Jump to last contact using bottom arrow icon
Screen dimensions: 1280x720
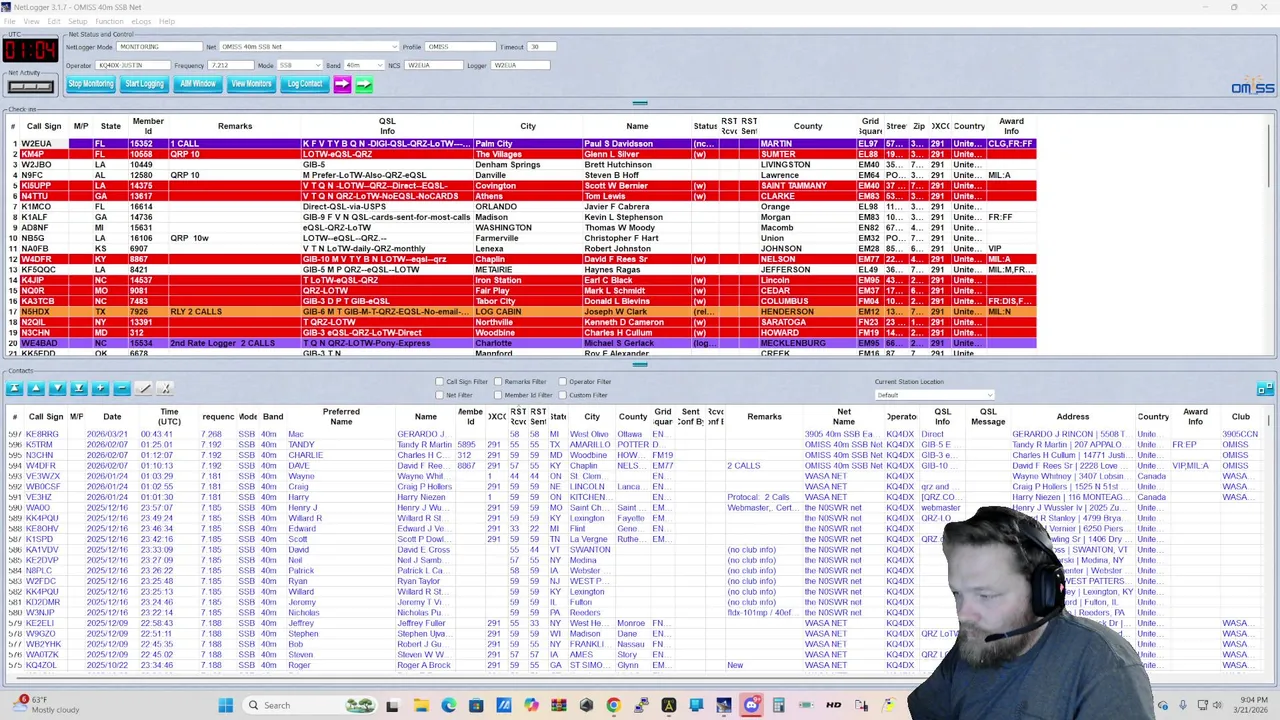point(78,388)
